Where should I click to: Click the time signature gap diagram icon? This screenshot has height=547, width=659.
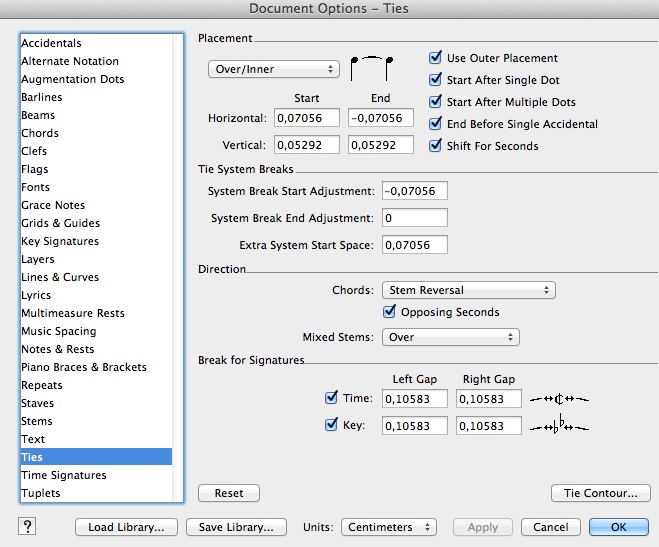[561, 399]
